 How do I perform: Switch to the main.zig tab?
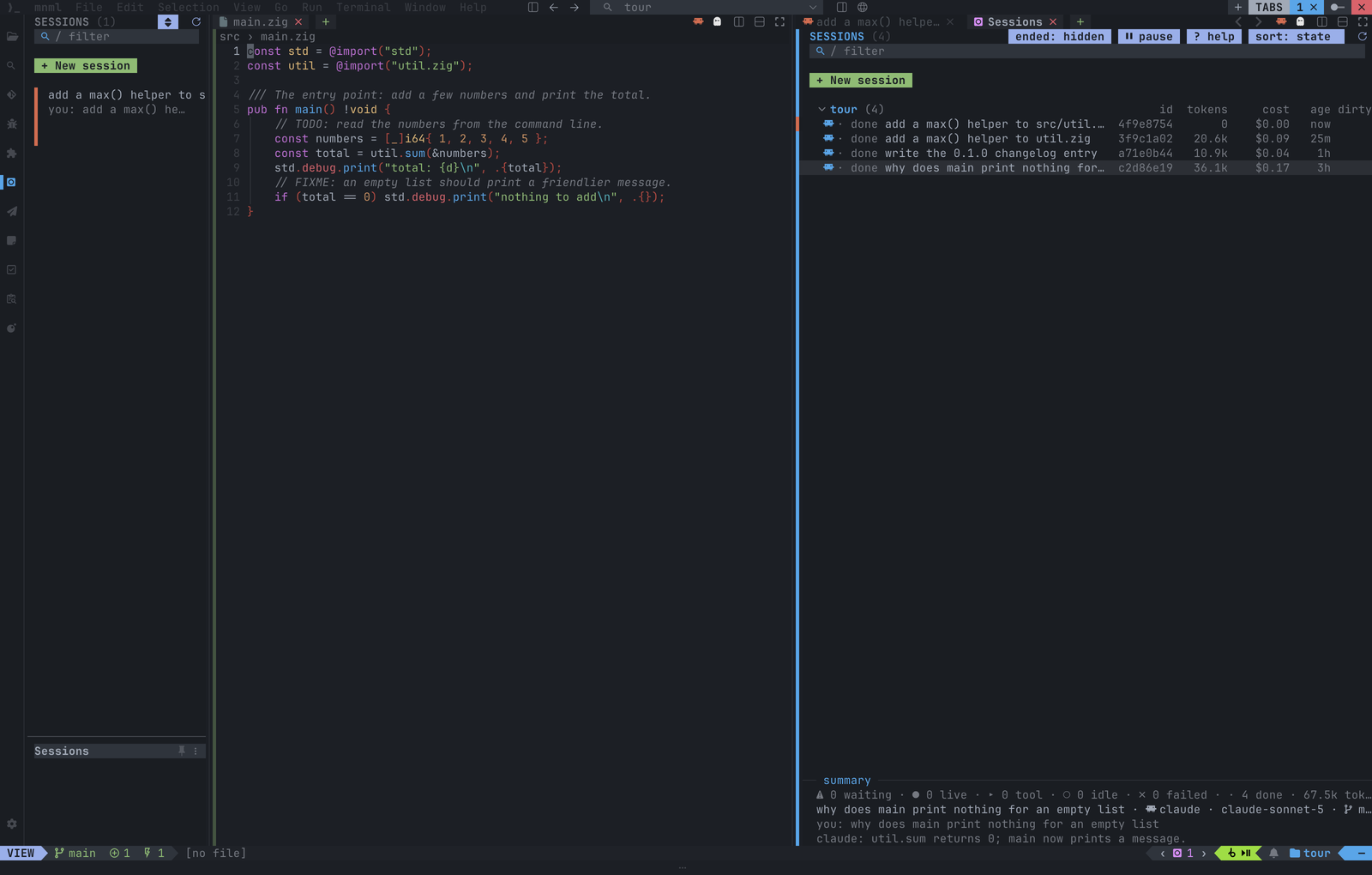point(261,22)
